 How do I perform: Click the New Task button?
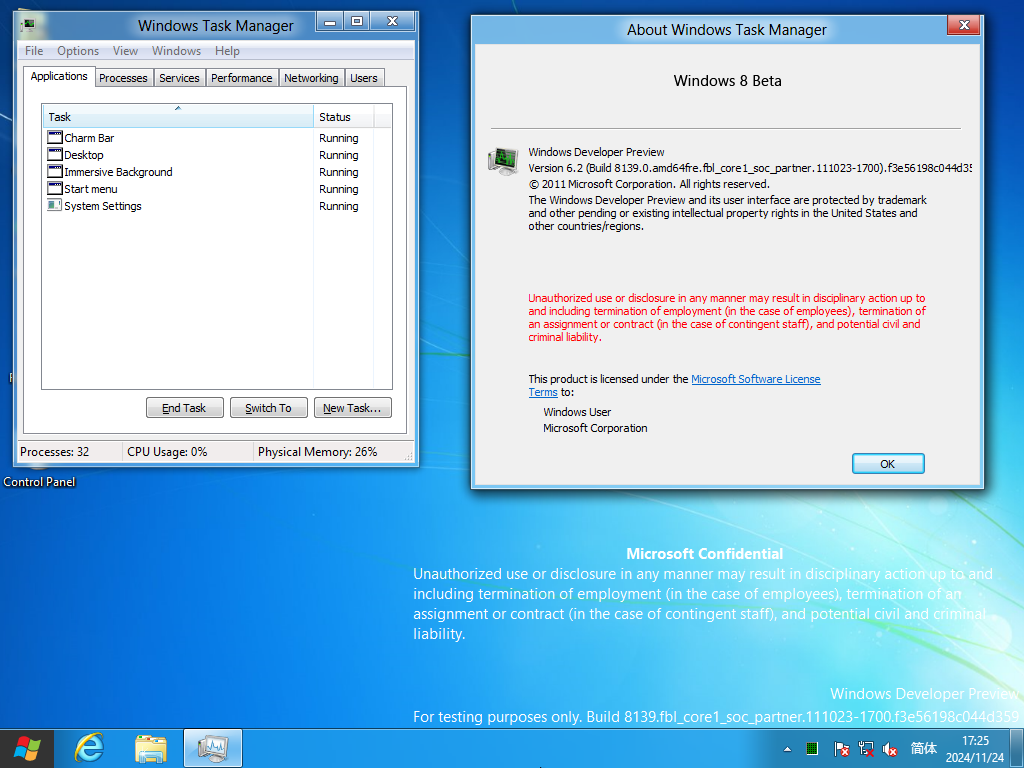pyautogui.click(x=353, y=408)
